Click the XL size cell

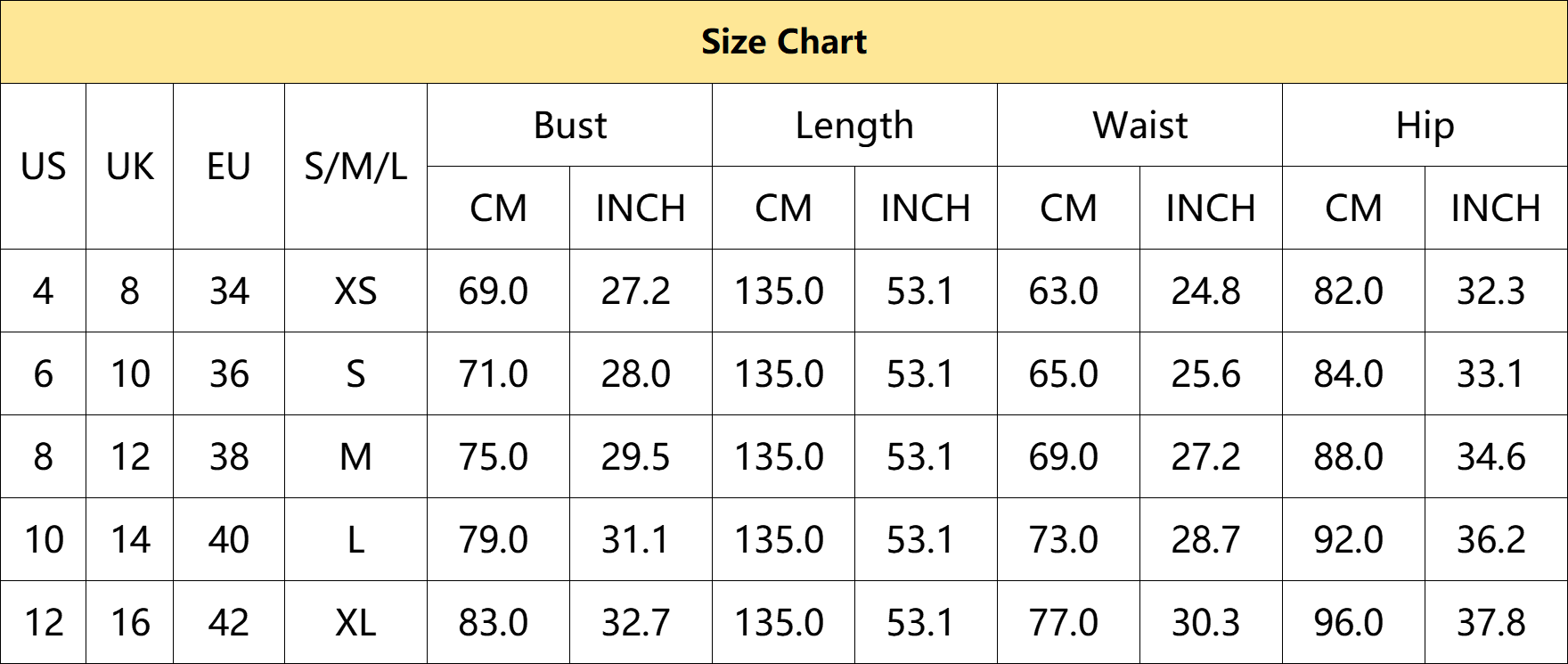coord(355,623)
